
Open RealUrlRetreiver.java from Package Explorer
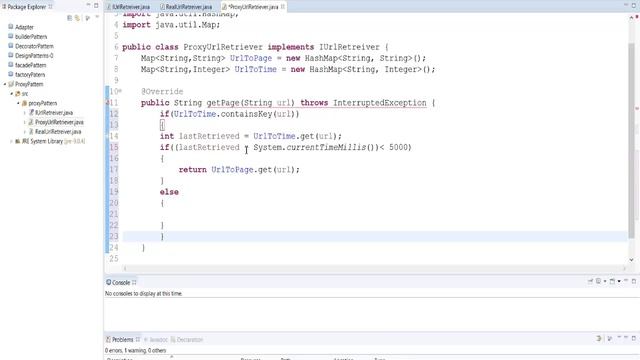58,132
